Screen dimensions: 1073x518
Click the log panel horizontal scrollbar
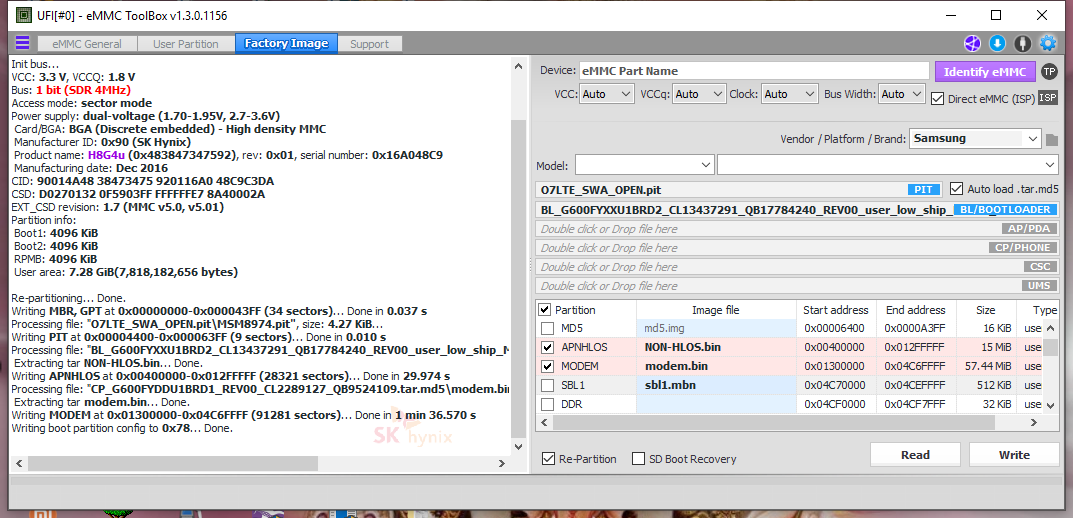[x=173, y=463]
